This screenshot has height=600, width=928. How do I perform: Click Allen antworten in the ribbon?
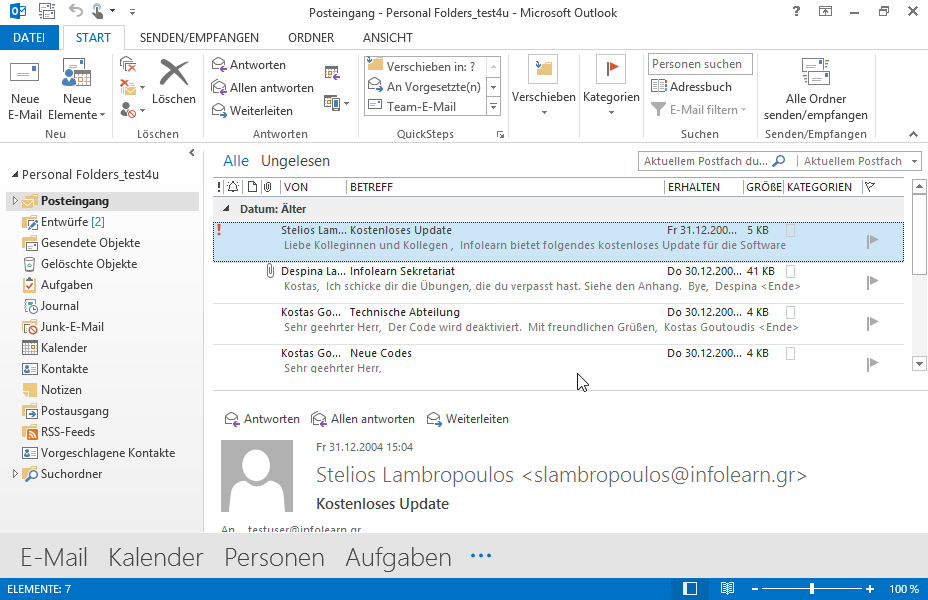point(262,88)
